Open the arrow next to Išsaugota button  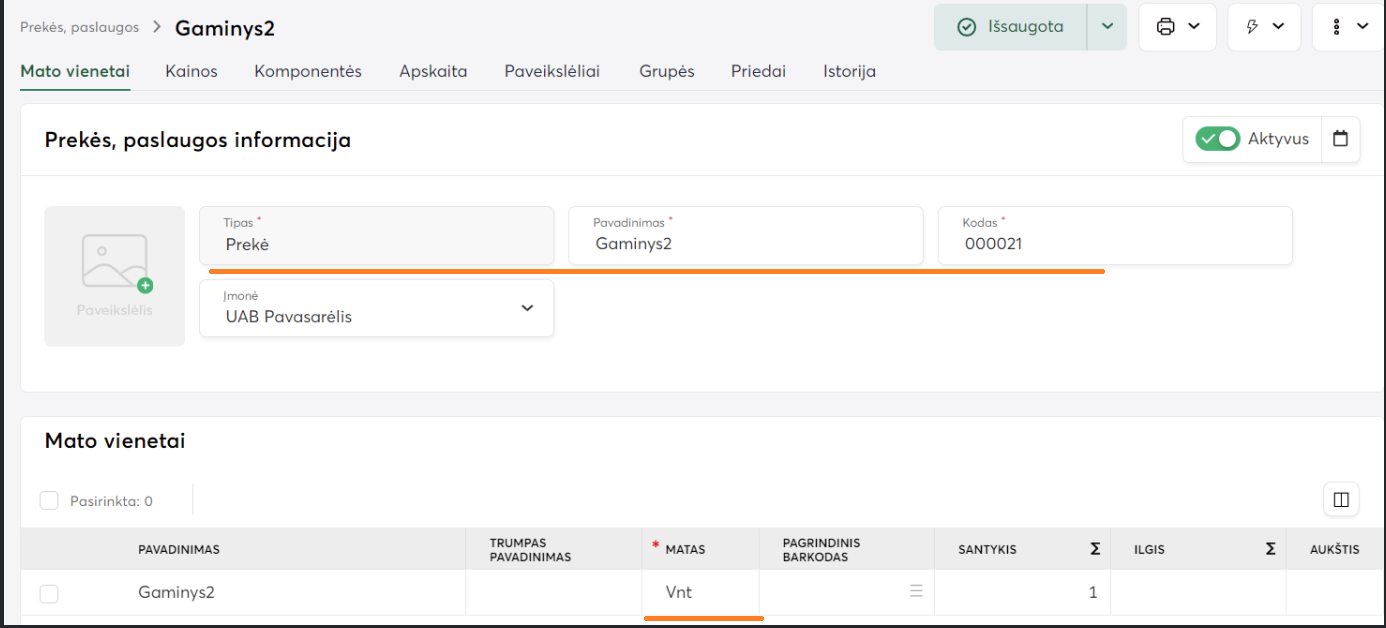pos(1107,27)
